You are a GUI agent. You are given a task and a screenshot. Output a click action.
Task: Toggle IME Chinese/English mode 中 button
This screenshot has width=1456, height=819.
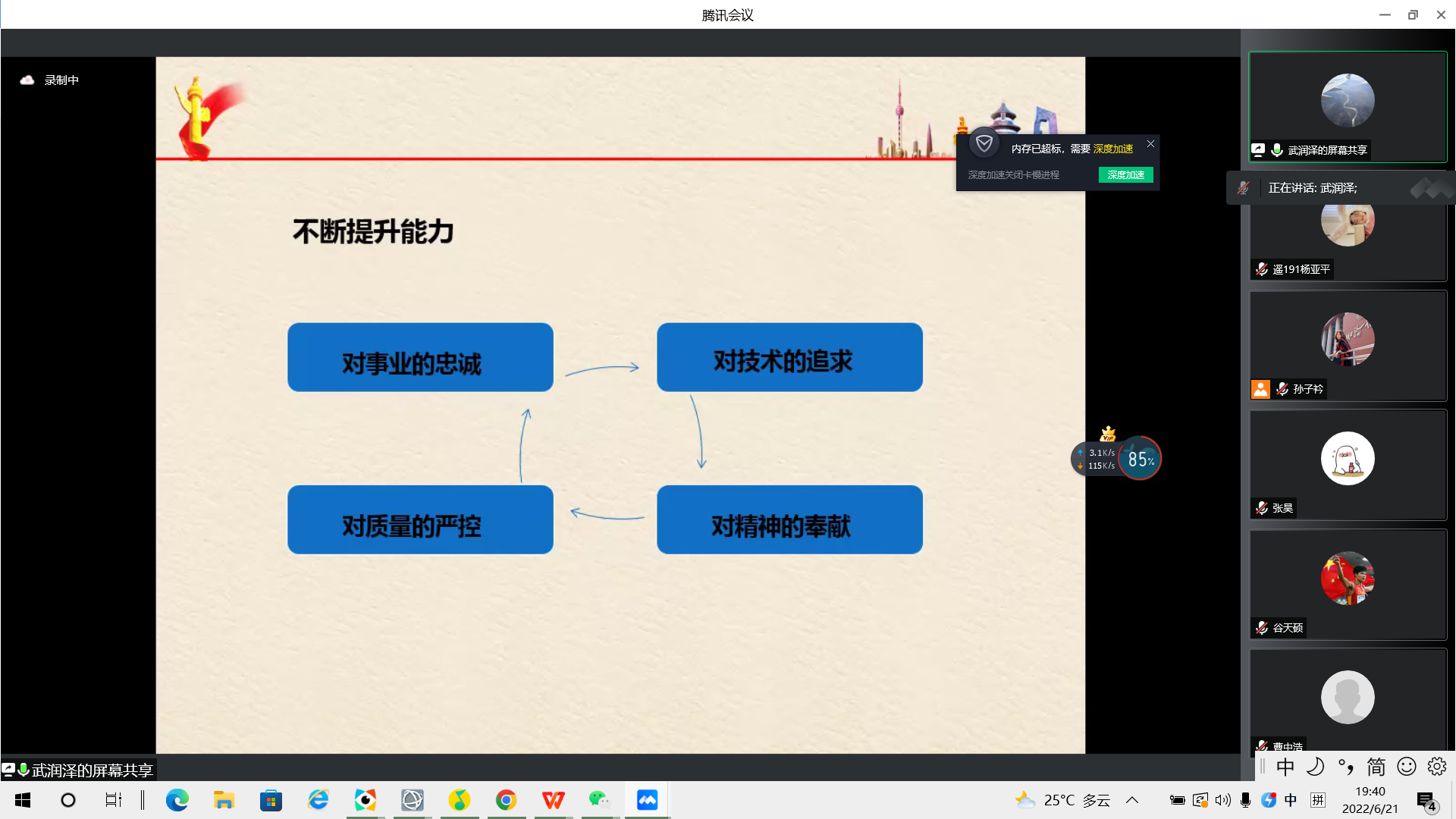(1285, 767)
